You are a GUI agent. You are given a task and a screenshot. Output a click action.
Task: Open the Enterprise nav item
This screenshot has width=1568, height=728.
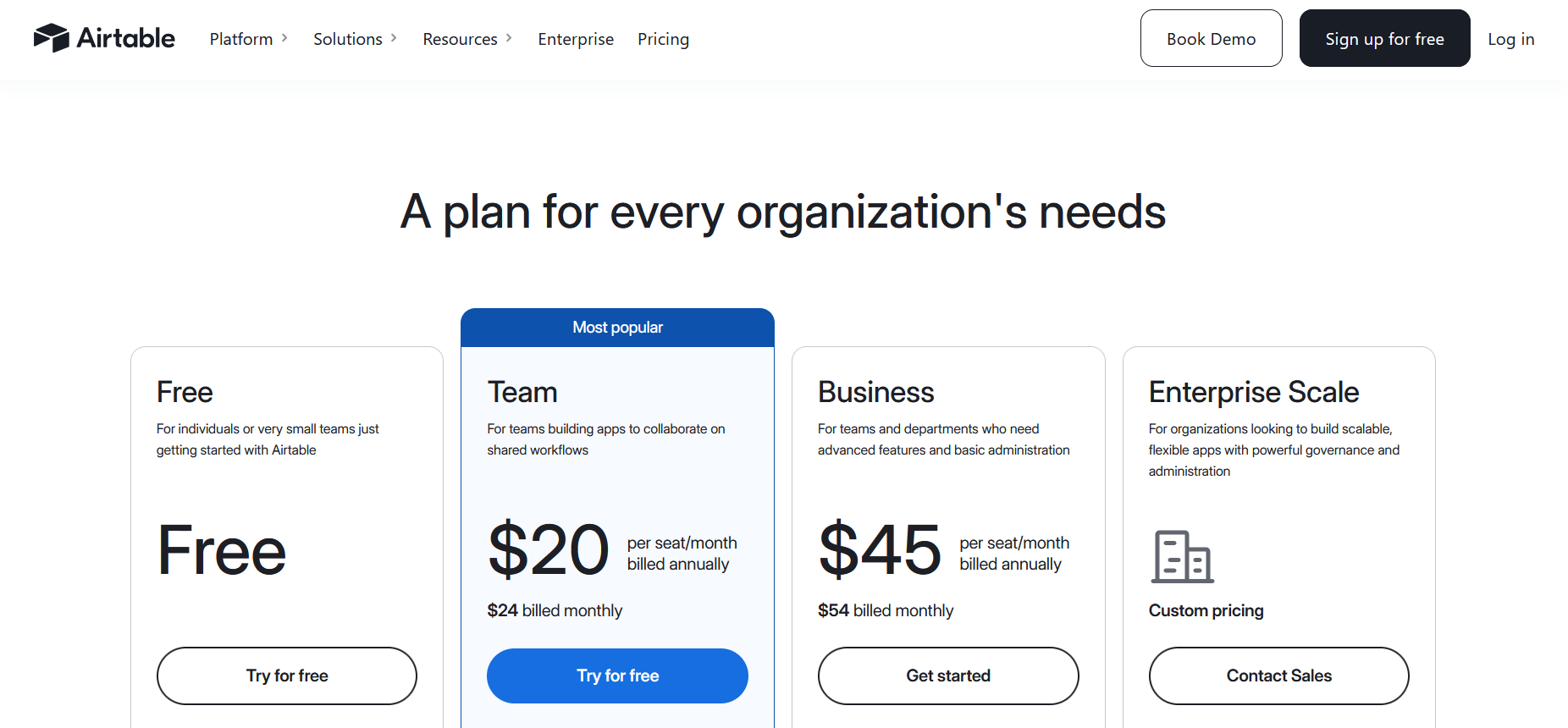(x=576, y=39)
